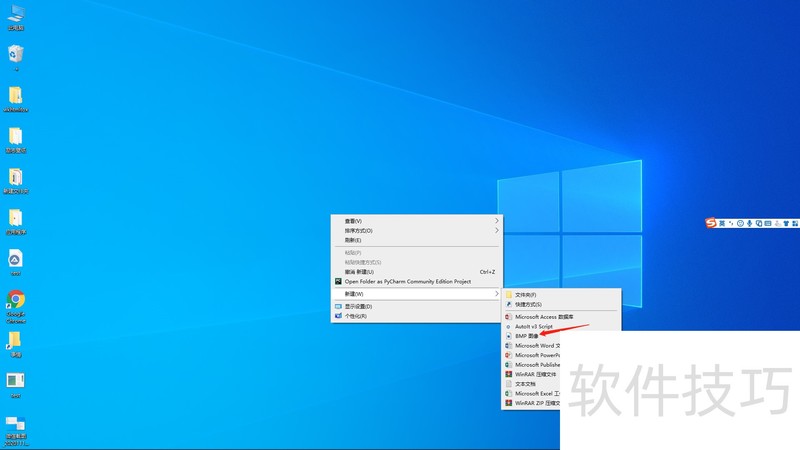
Task: Select 刷新(E) in the context menu
Action: pos(353,240)
